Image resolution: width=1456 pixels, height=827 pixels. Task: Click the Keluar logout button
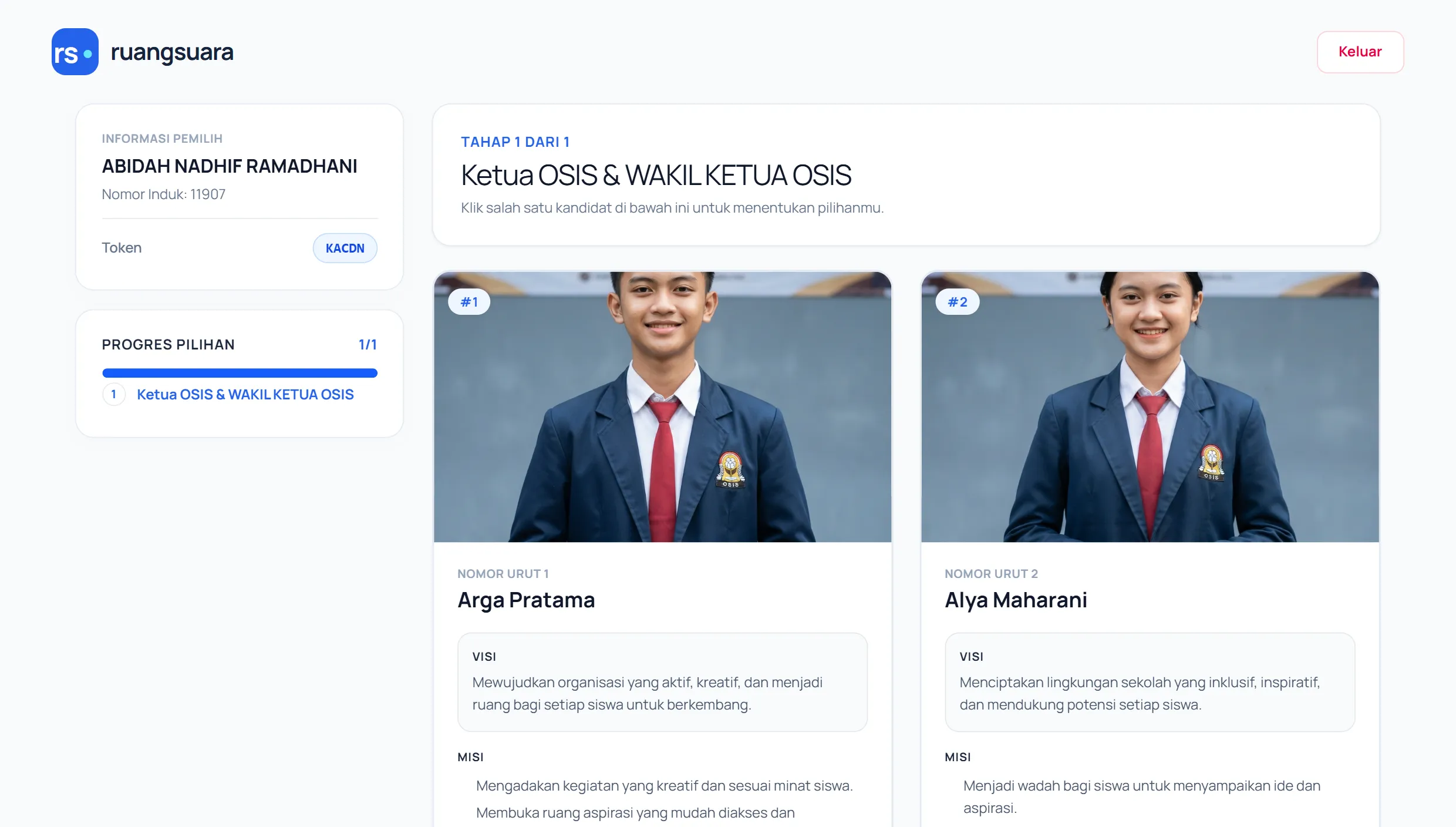(x=1360, y=52)
